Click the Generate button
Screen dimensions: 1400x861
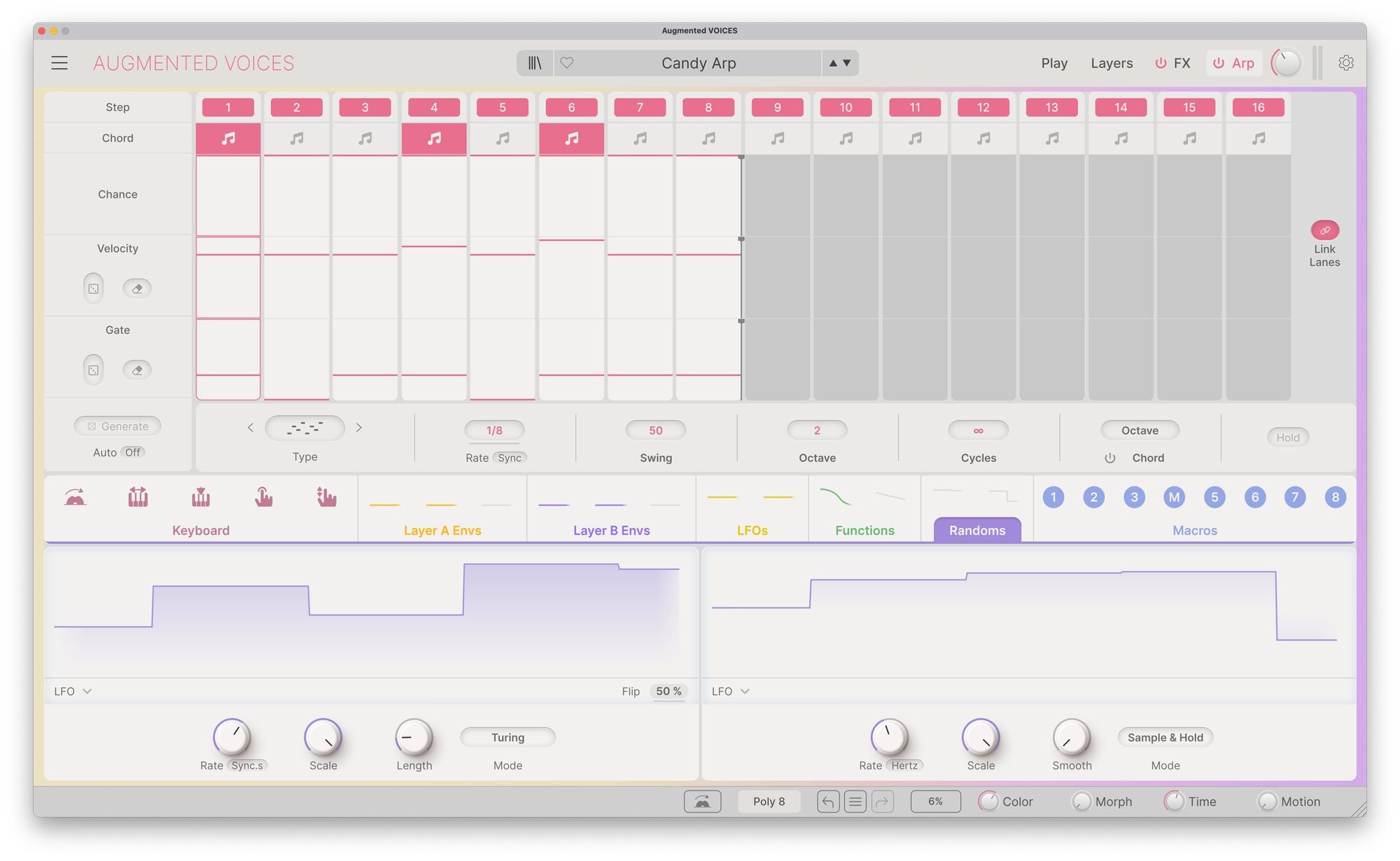pyautogui.click(x=118, y=426)
